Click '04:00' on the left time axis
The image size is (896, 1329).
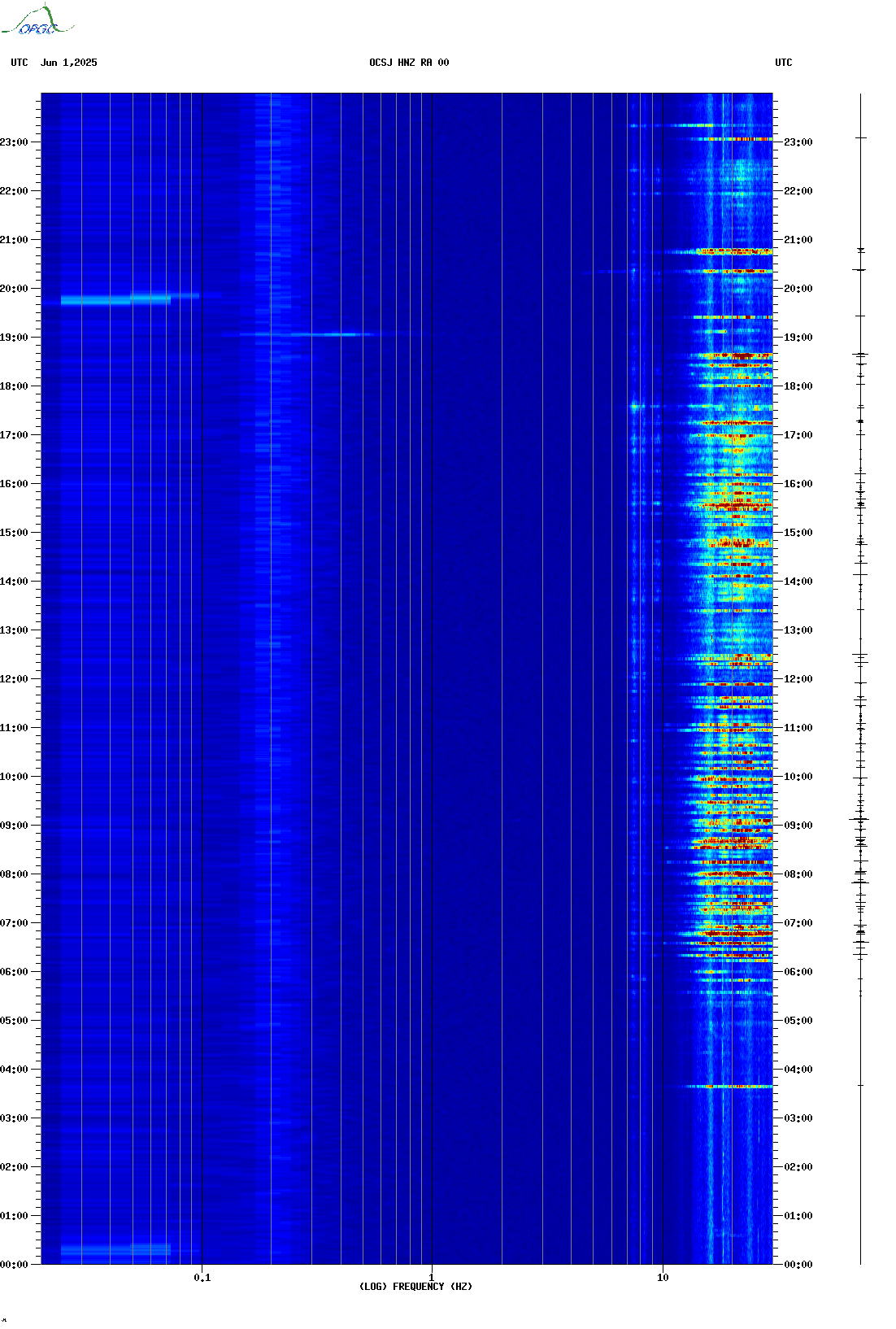(x=14, y=1070)
